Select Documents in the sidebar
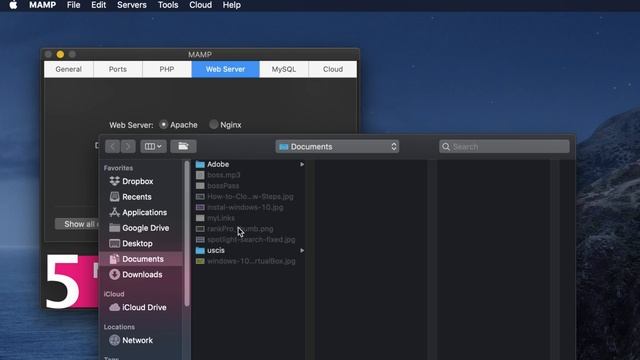Viewport: 640px width, 360px height. click(x=141, y=259)
